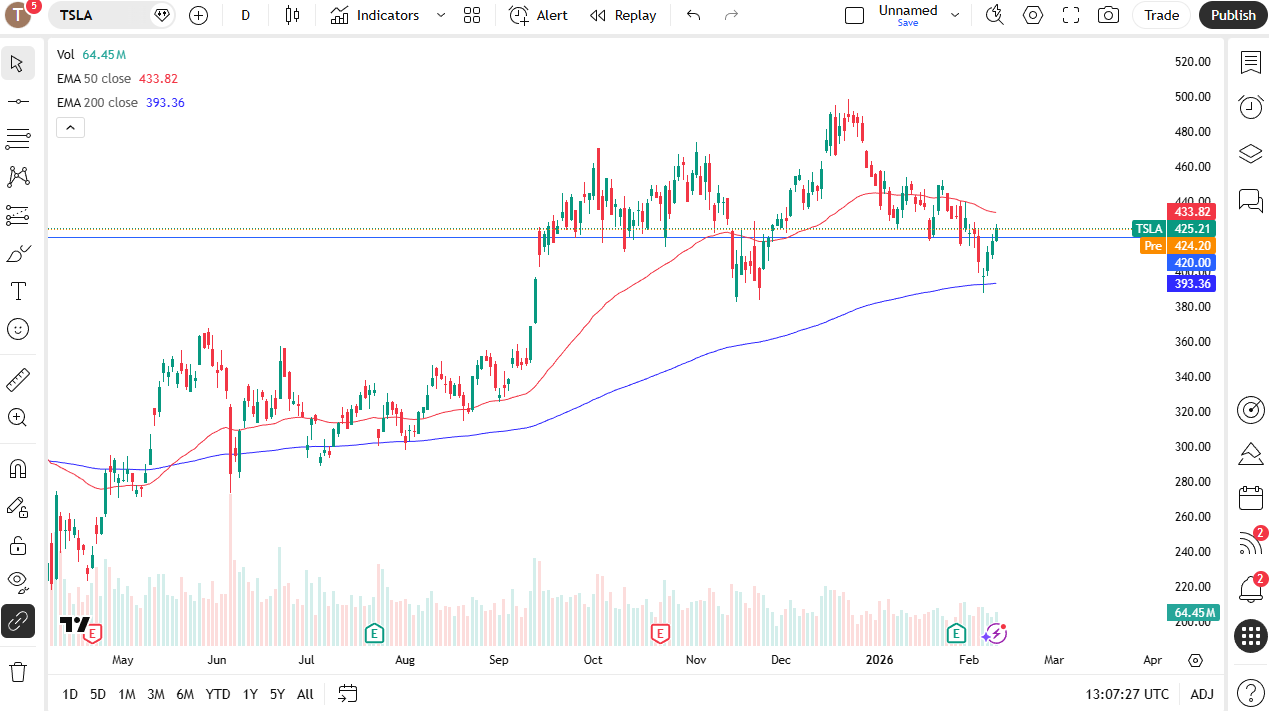Open Fibonacci retracement tools

coord(18,139)
